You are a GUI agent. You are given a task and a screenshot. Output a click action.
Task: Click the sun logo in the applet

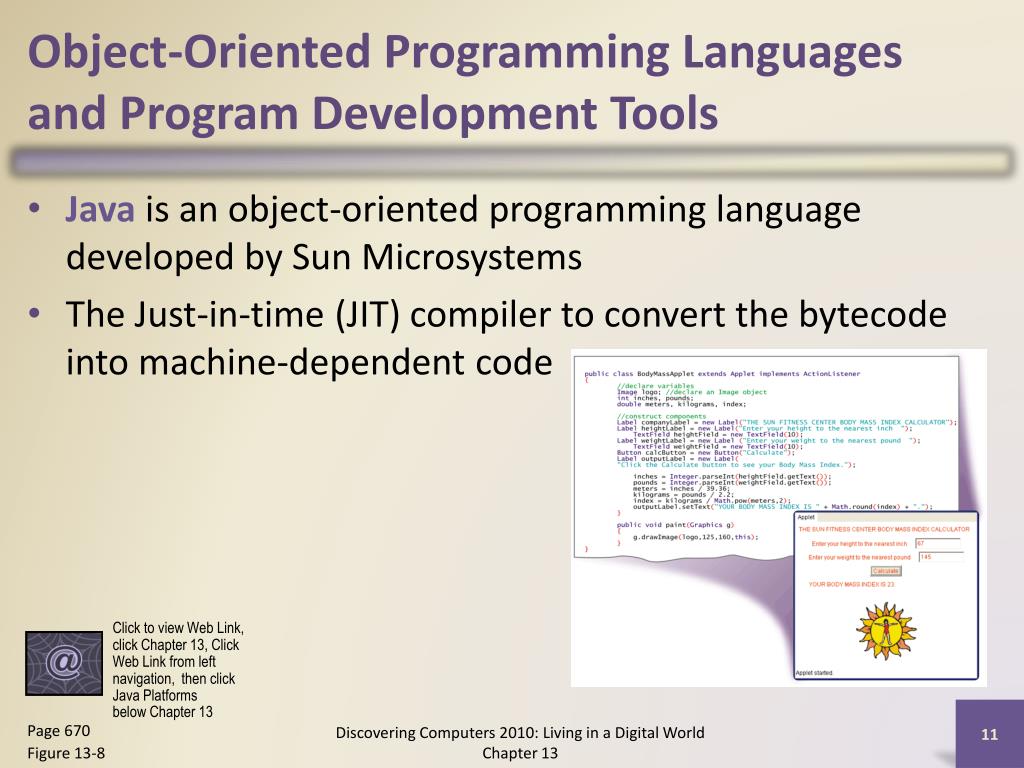pyautogui.click(x=886, y=632)
